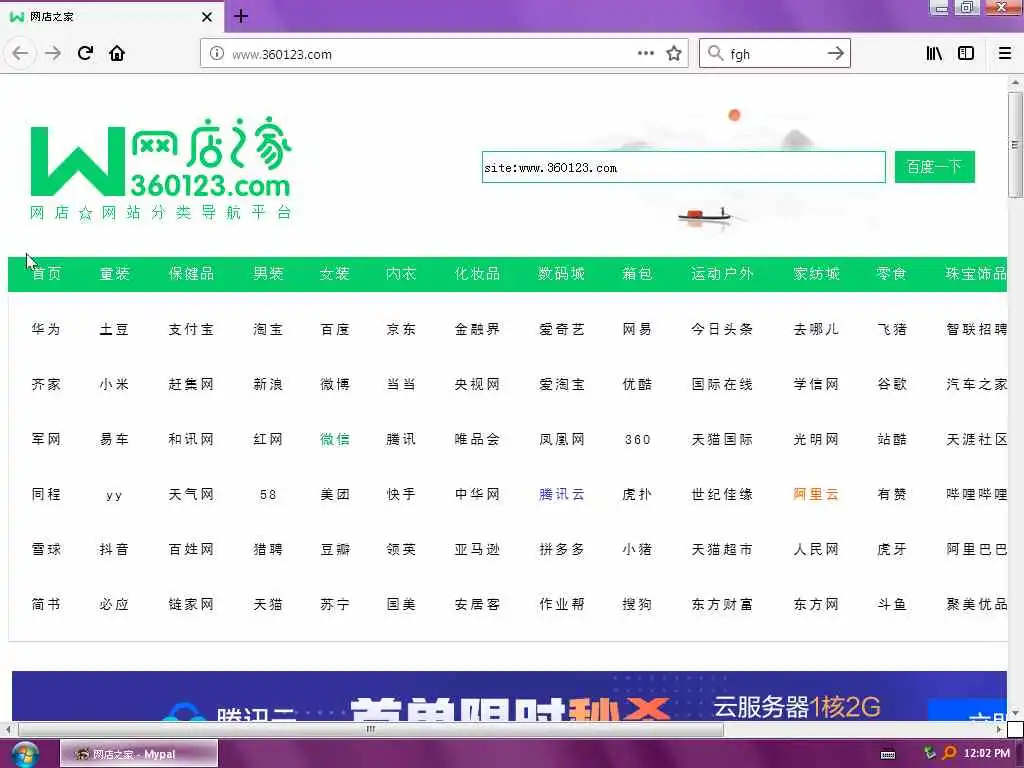Click the 腾讯云 server advertisement banner

pos(509,696)
